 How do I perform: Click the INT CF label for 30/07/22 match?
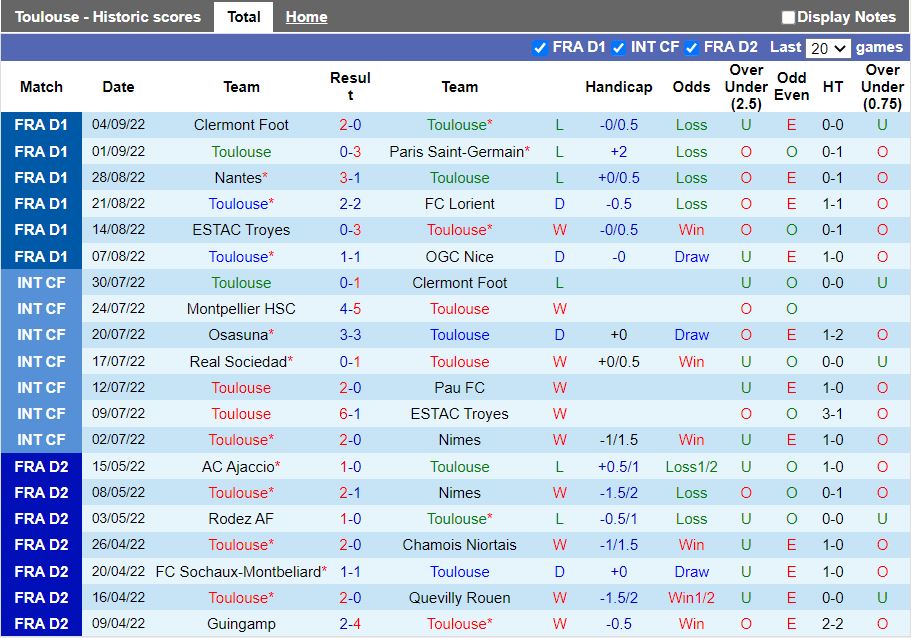(x=41, y=283)
